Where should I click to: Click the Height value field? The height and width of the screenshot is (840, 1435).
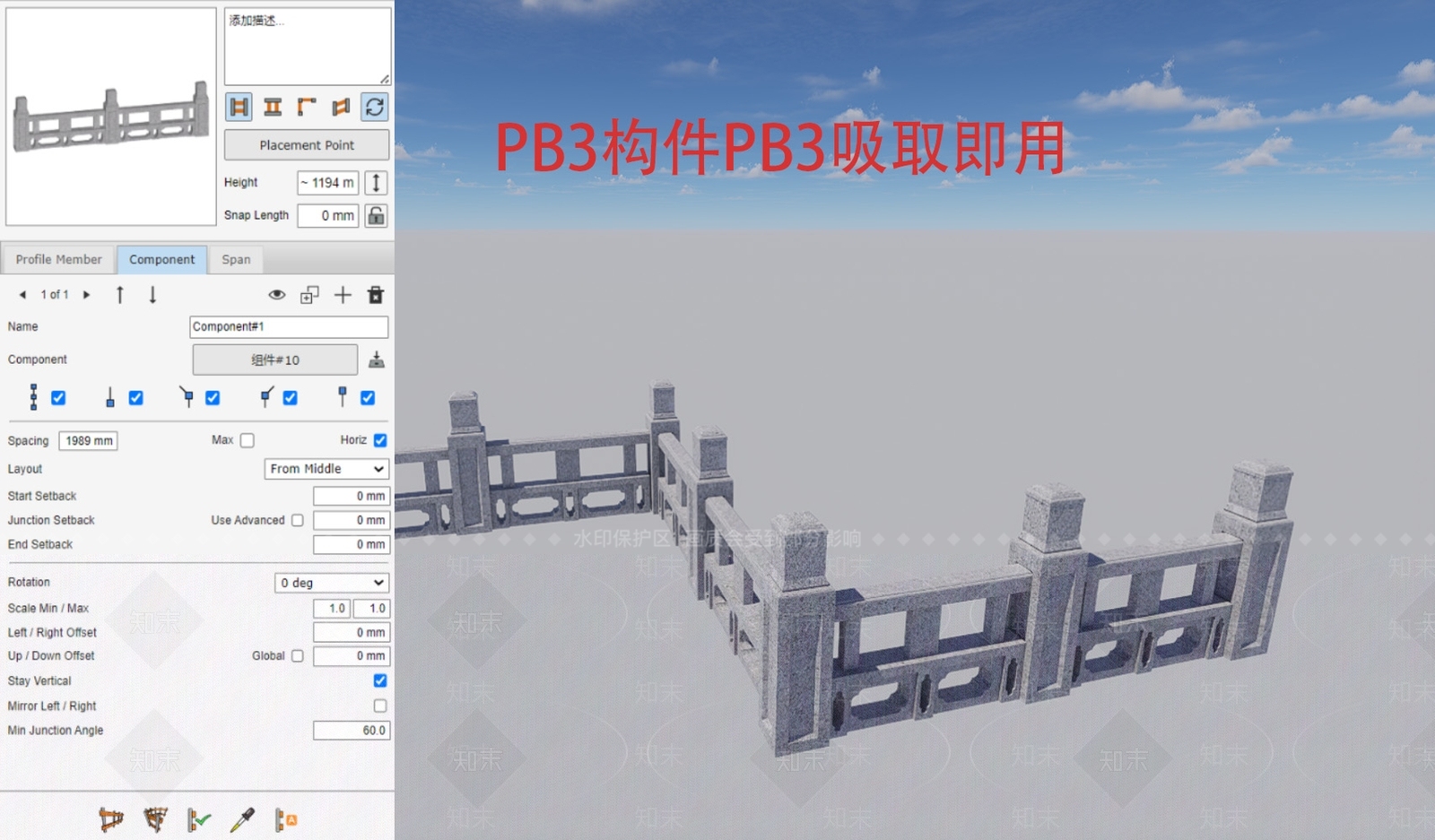click(328, 183)
